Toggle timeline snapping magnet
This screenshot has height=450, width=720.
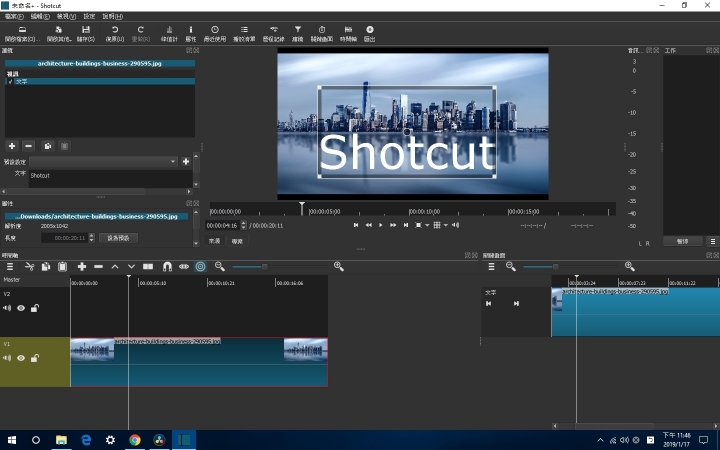pos(167,266)
